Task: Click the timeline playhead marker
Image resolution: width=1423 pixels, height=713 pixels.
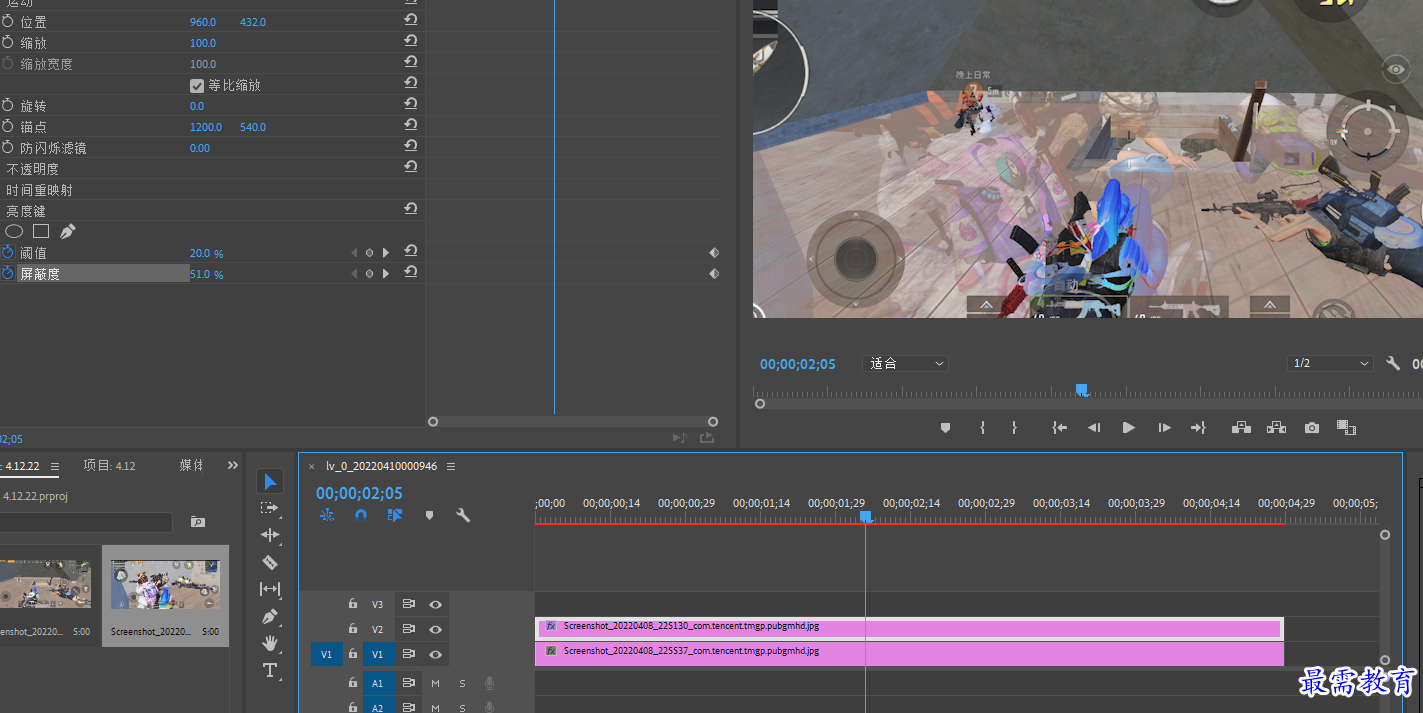Action: coord(866,517)
